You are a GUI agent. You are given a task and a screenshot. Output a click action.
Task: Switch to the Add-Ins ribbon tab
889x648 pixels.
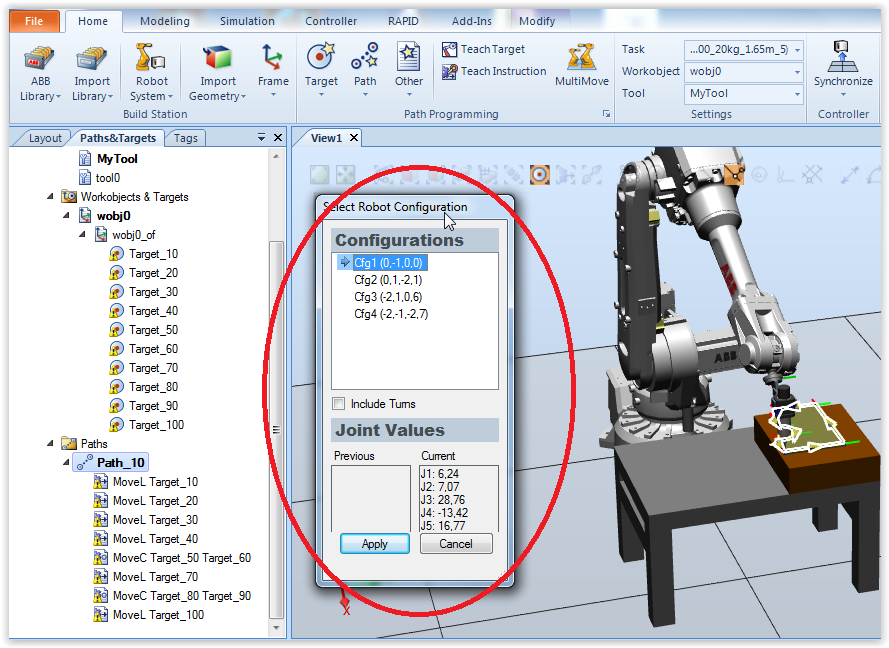coord(472,21)
